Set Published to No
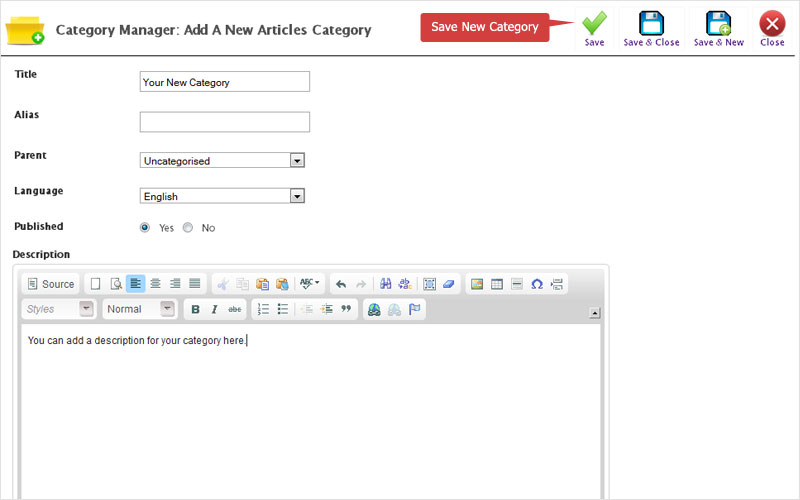 coord(188,227)
